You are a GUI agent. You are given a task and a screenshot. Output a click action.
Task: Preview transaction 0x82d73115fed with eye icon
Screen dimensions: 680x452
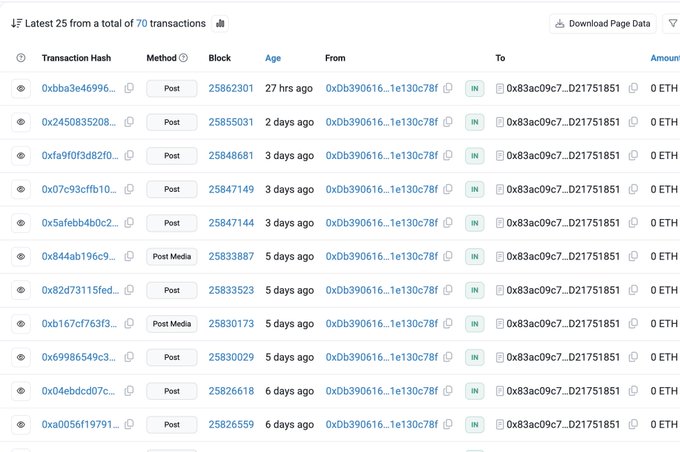point(21,290)
